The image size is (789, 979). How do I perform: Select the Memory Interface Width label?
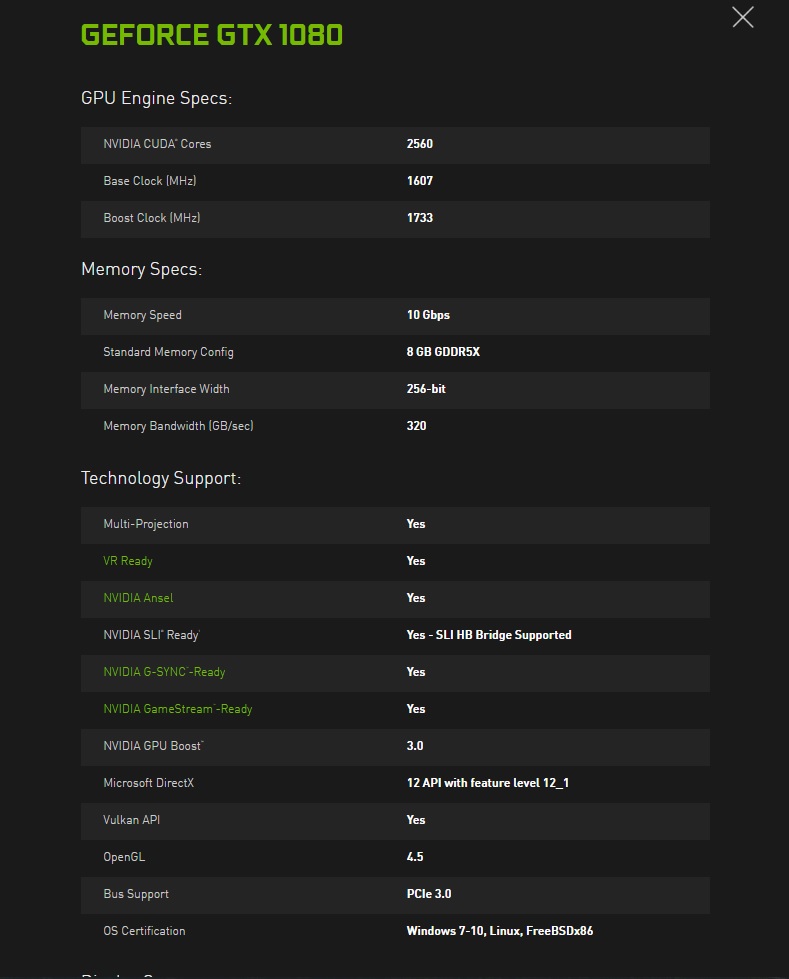(x=166, y=389)
